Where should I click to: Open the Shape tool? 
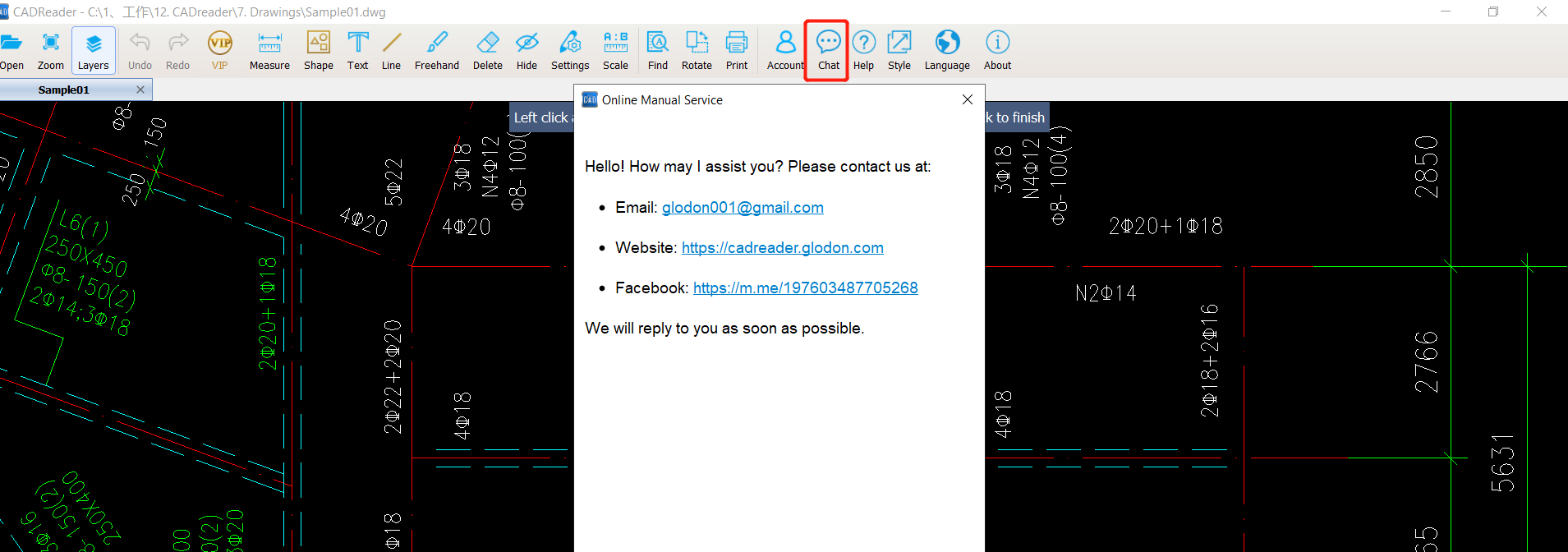tap(318, 51)
